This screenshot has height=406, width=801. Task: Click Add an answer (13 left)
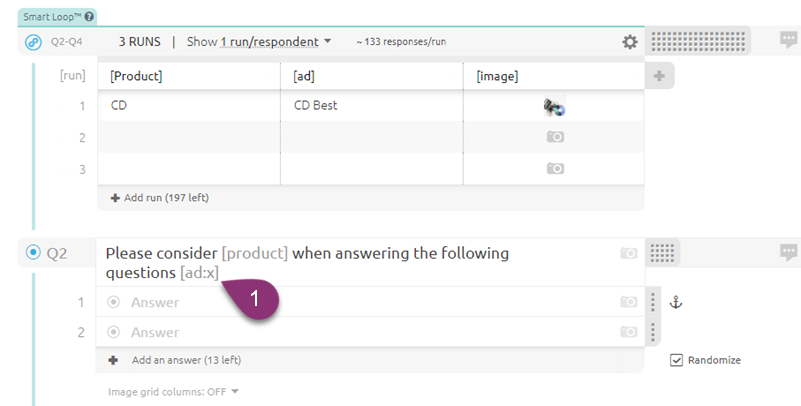pos(175,360)
